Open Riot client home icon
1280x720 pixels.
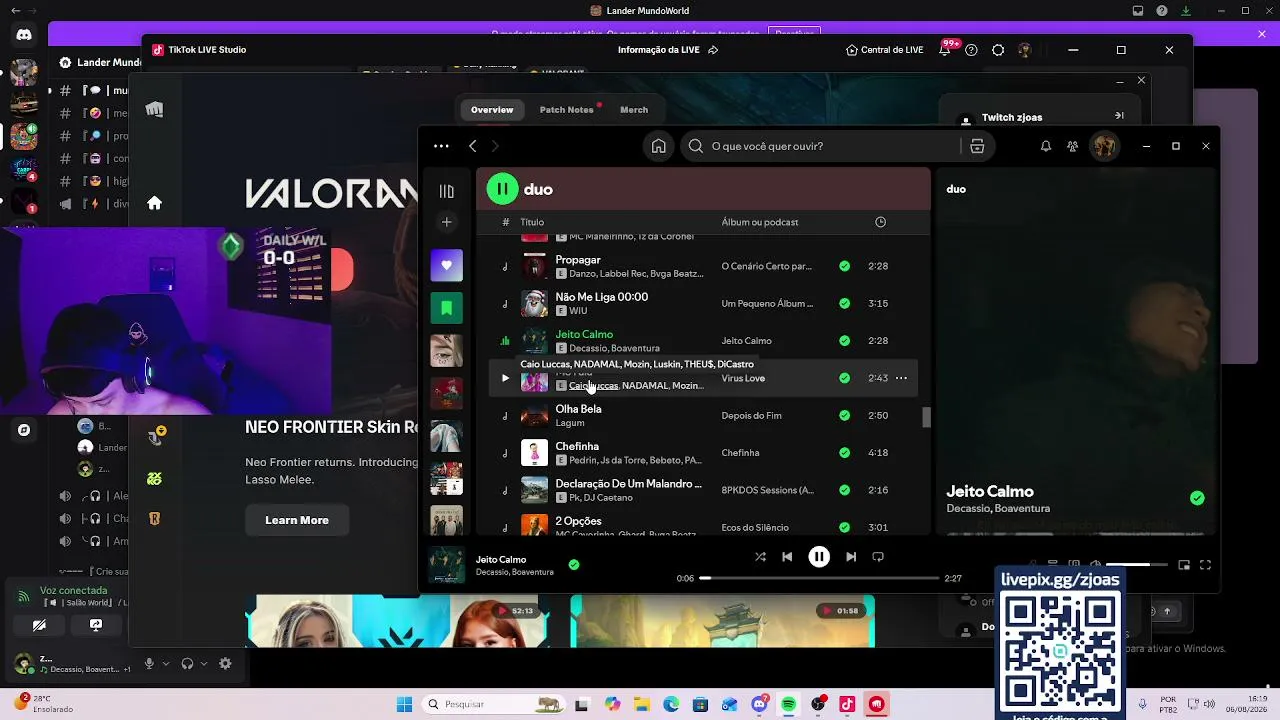(154, 203)
